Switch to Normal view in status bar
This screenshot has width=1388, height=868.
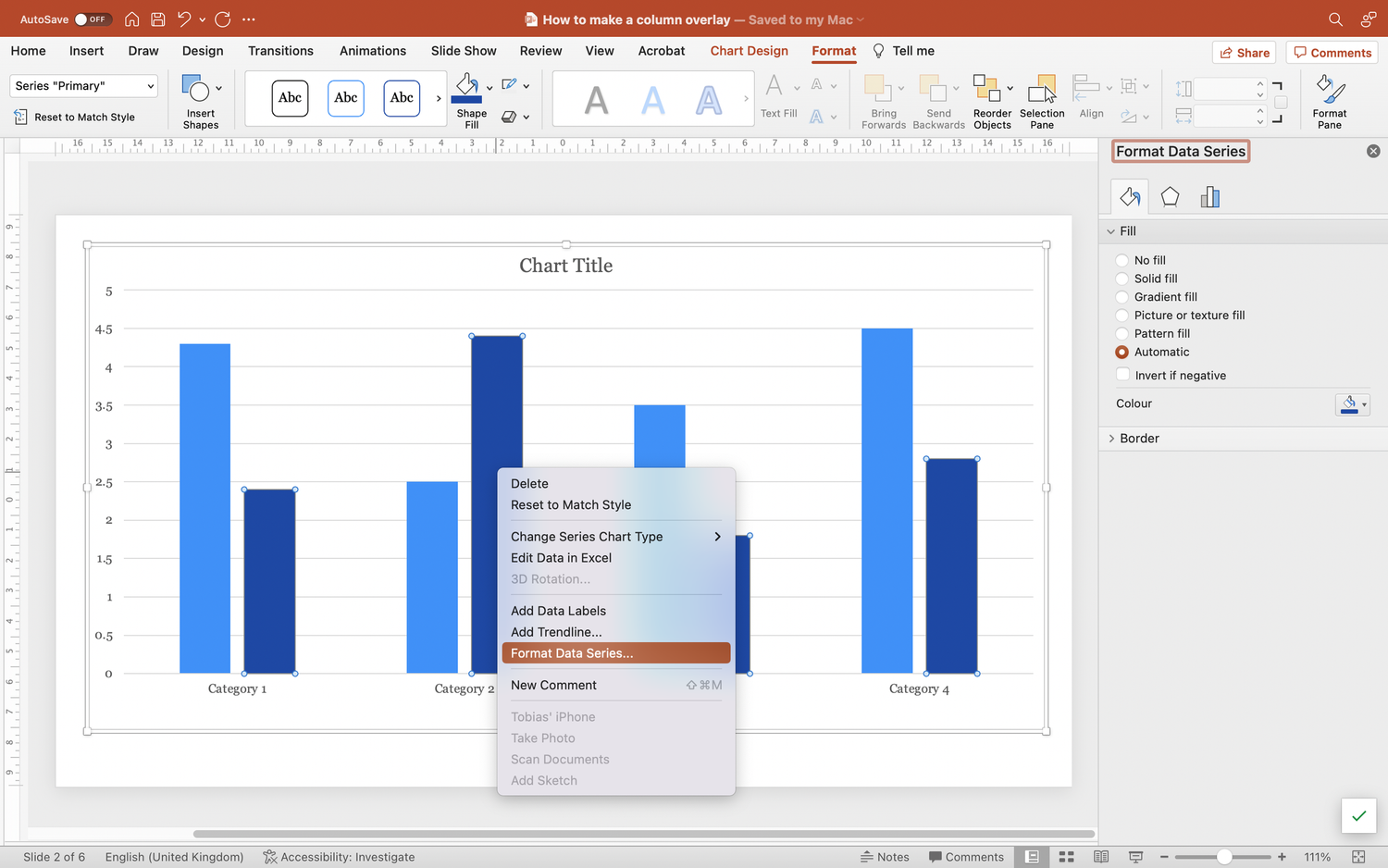1032,857
